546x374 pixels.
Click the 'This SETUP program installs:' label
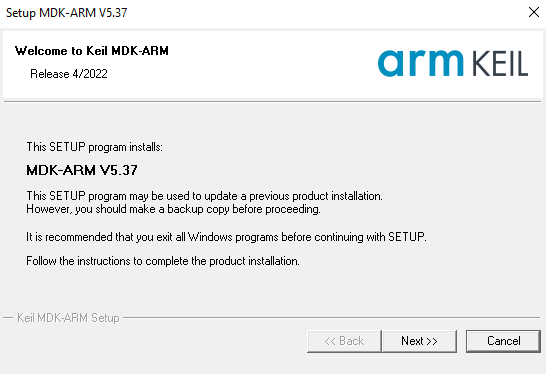[x=94, y=147]
